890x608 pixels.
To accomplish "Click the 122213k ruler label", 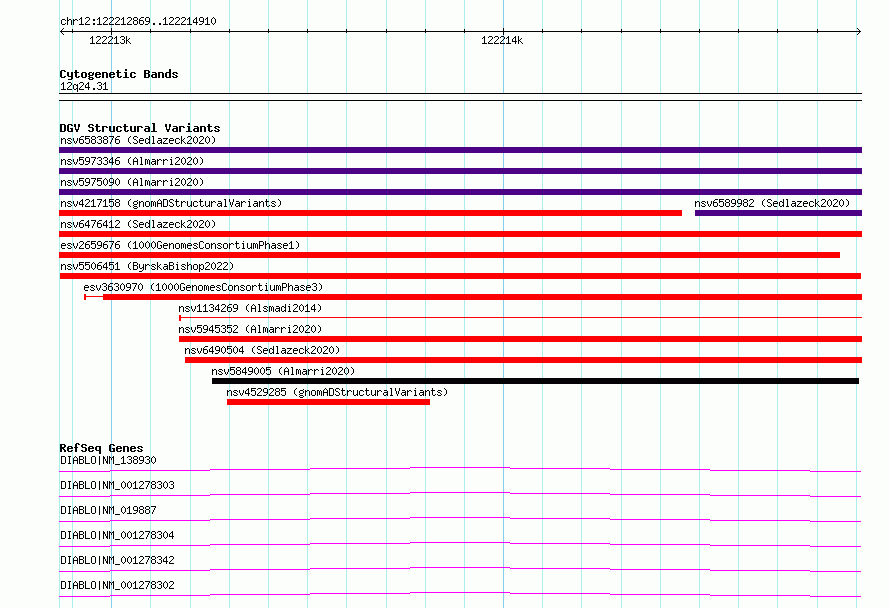I will coord(110,40).
